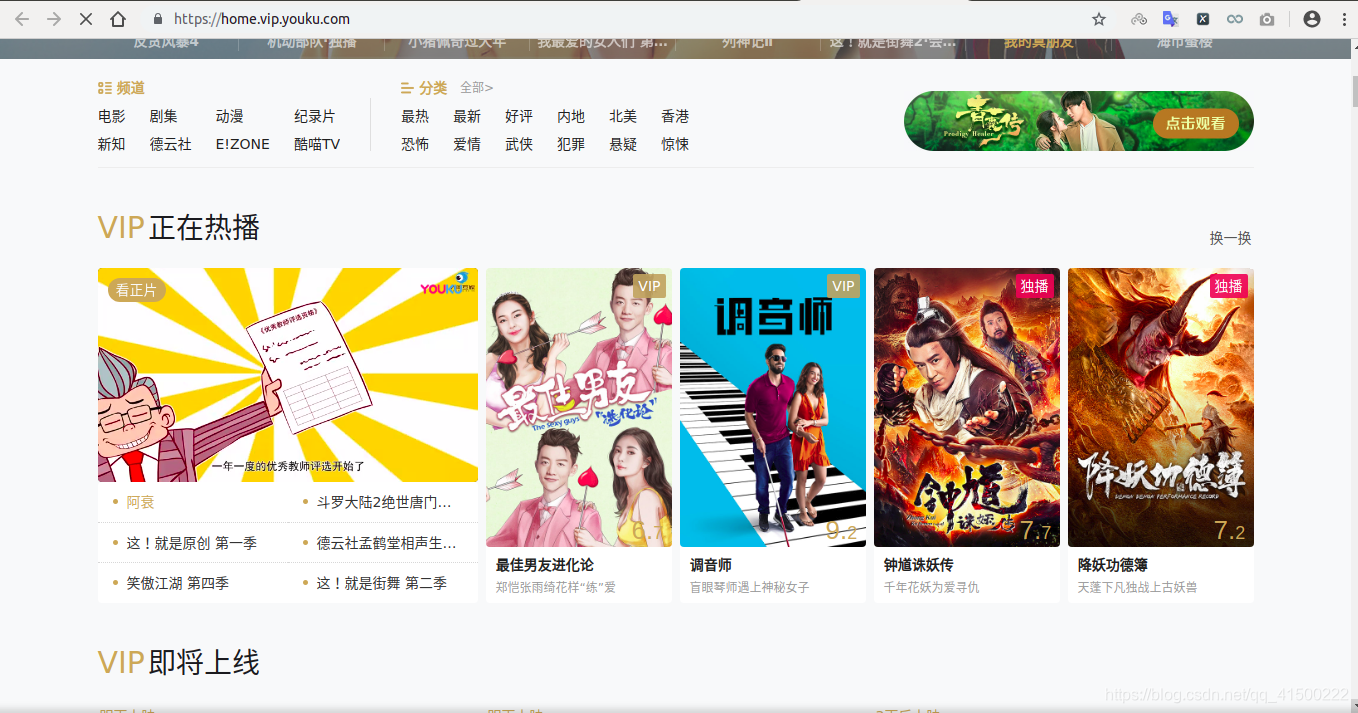
Task: Open the translate extension icon
Action: 1170,19
